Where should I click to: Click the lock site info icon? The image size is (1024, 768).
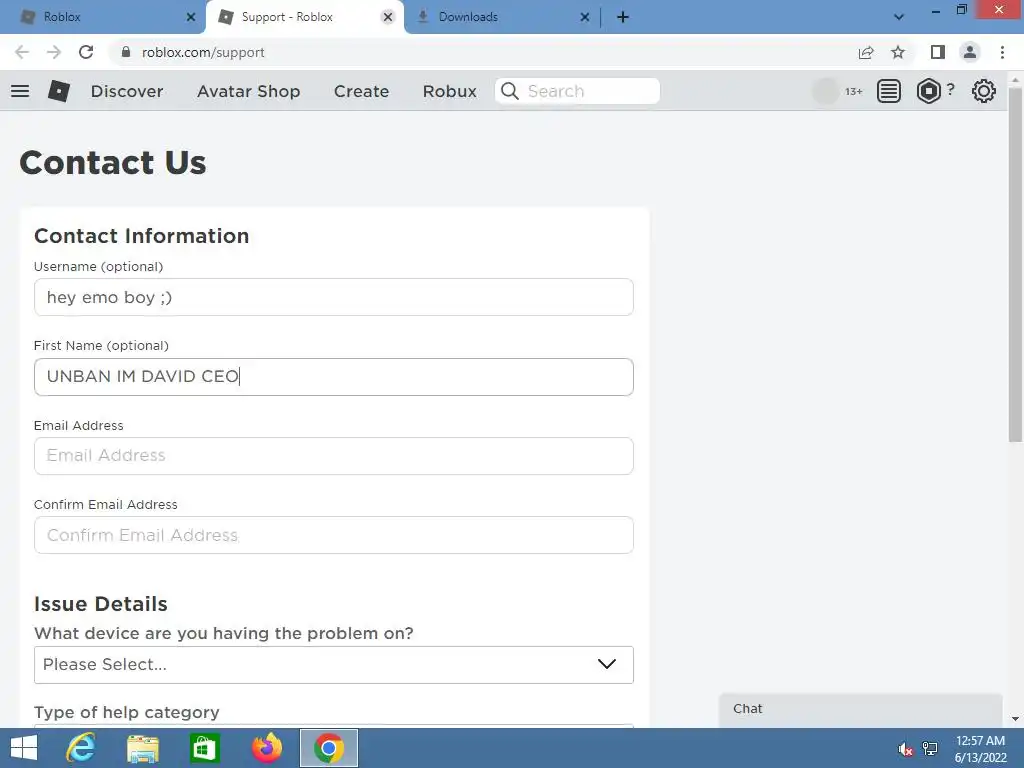coord(126,52)
